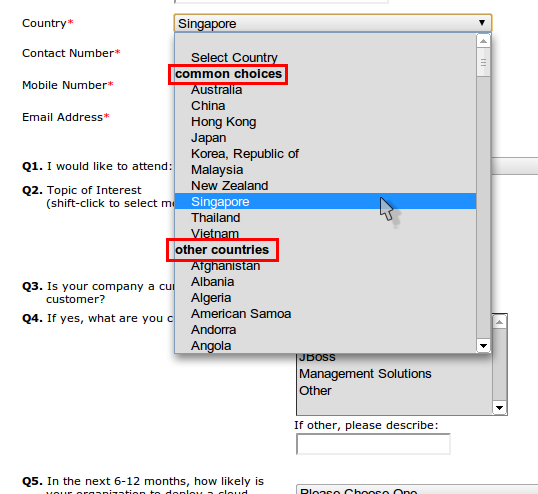The height and width of the screenshot is (494, 538).
Task: Pick Albania in the list
Action: pos(325,282)
